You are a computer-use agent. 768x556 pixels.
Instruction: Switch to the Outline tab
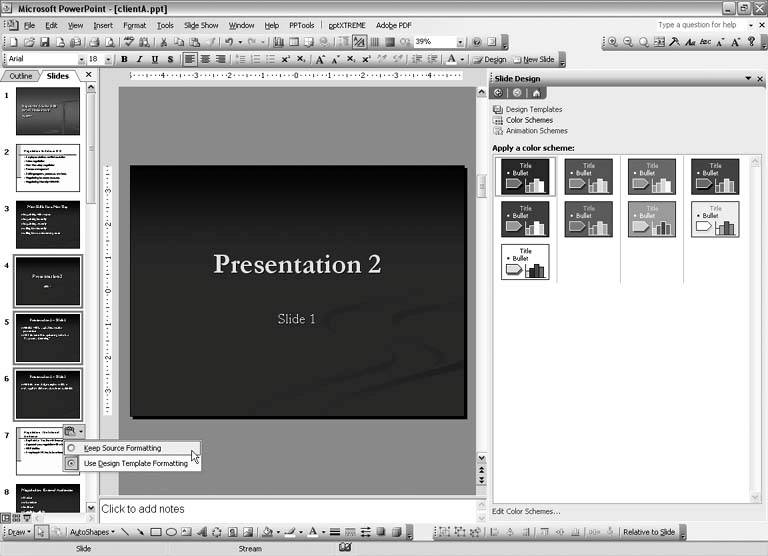[x=21, y=76]
